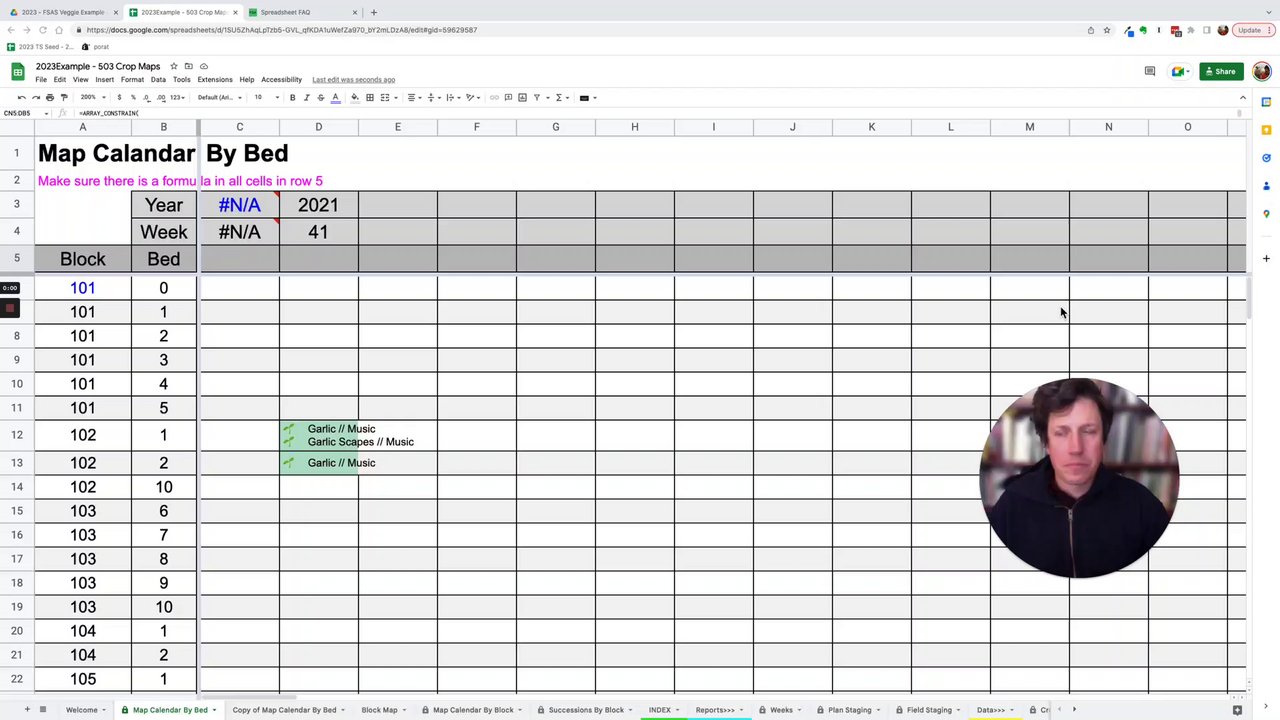The height and width of the screenshot is (720, 1280).
Task: Click the Share button
Action: click(x=1220, y=71)
